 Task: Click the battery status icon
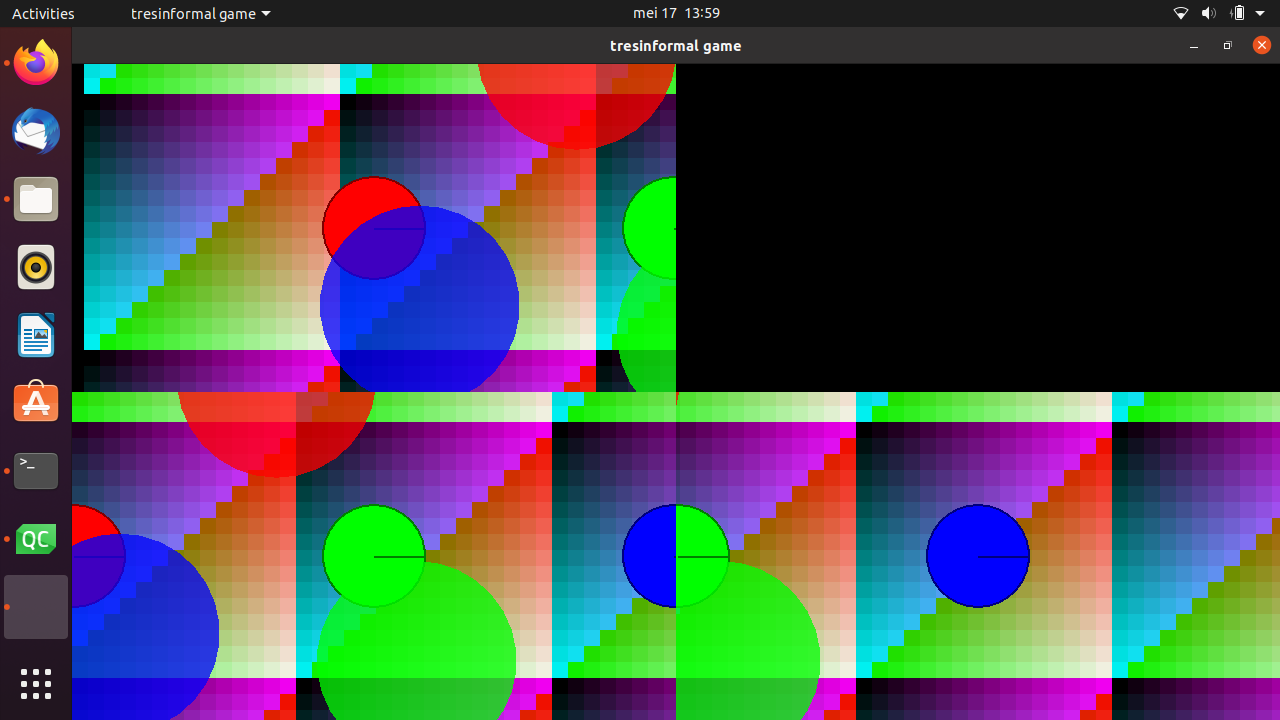(x=1238, y=13)
